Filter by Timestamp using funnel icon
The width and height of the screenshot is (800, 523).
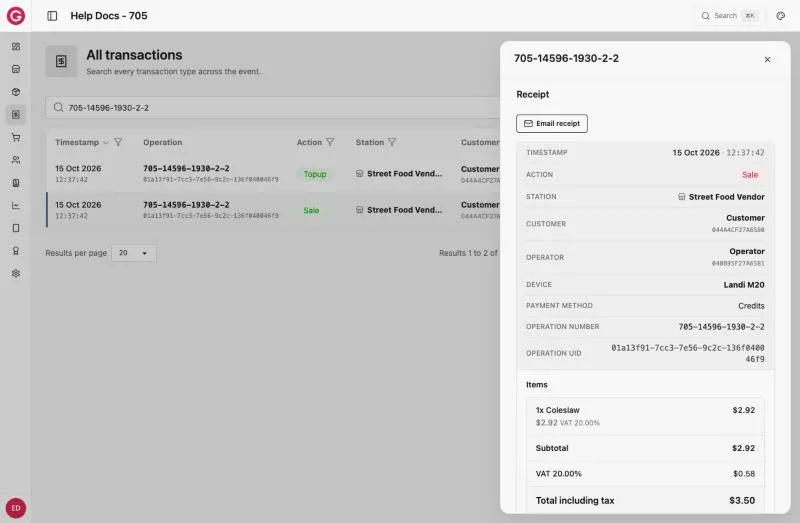pos(118,142)
